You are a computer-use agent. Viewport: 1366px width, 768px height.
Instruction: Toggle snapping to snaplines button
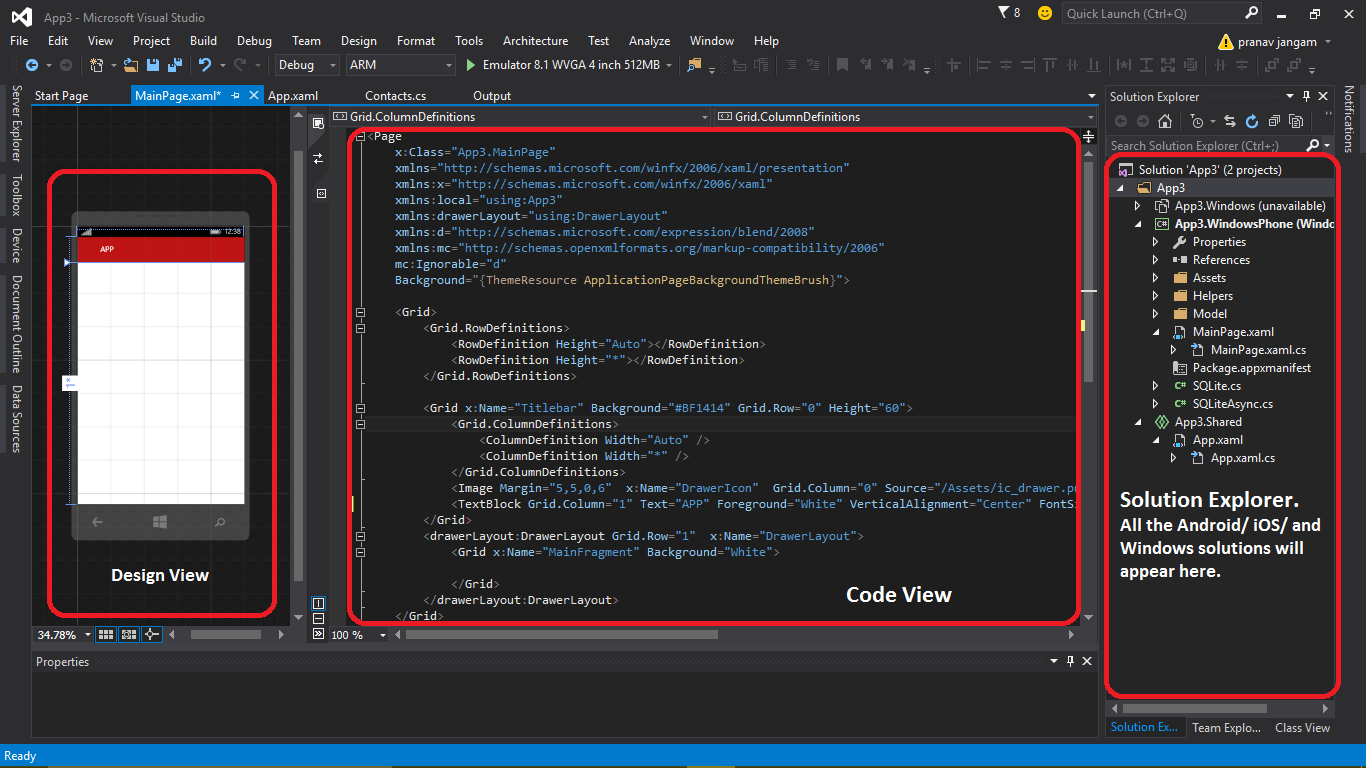coord(151,634)
